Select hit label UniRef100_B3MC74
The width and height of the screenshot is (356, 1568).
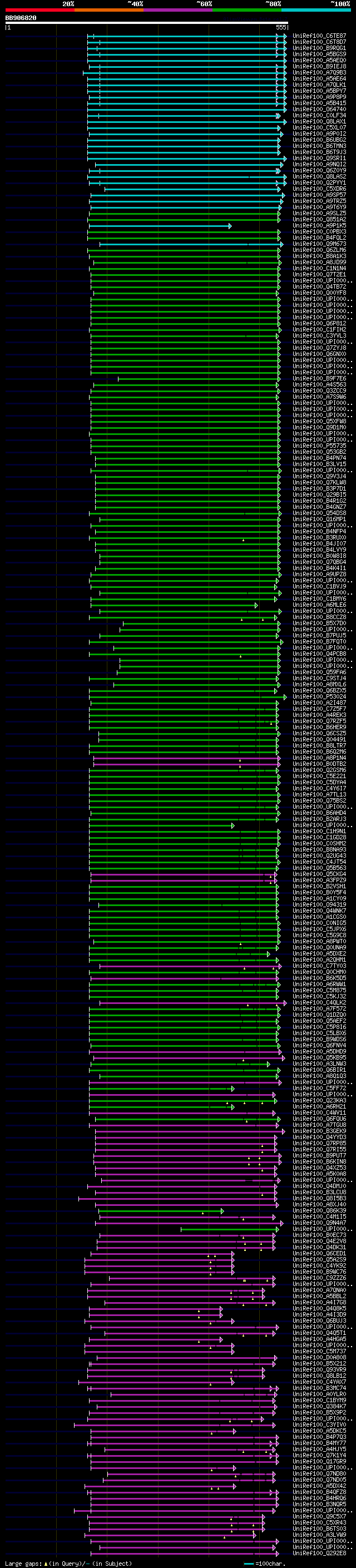tap(319, 1388)
